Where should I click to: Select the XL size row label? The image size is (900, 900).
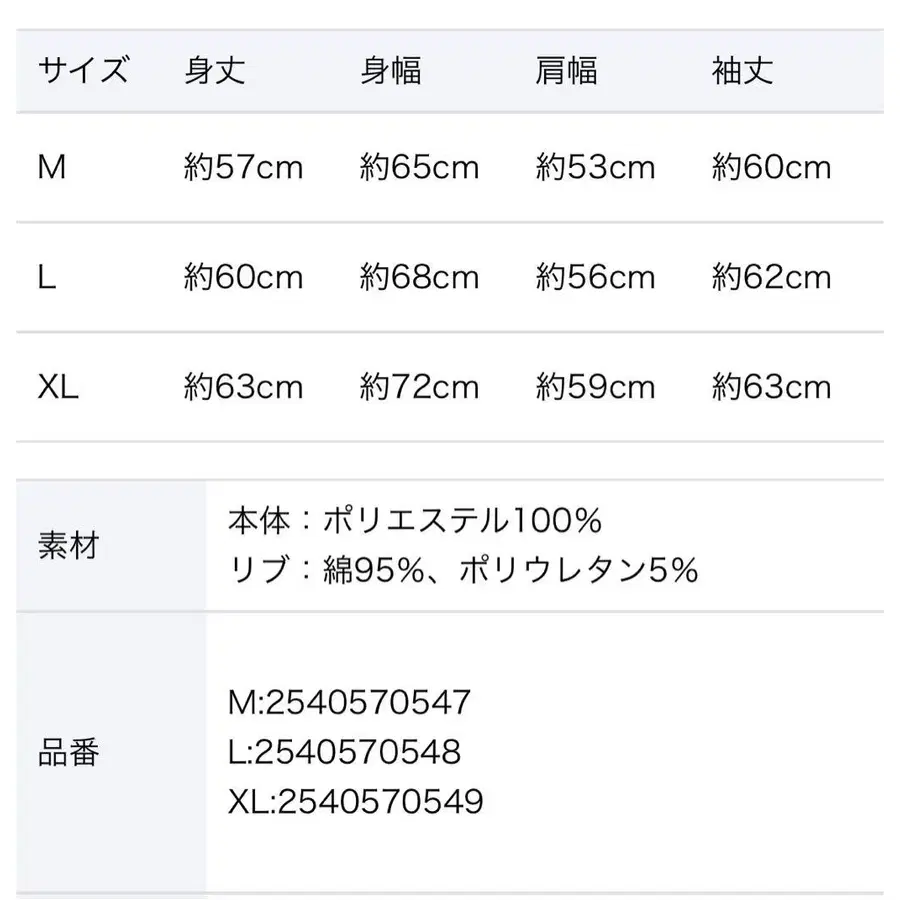58,386
